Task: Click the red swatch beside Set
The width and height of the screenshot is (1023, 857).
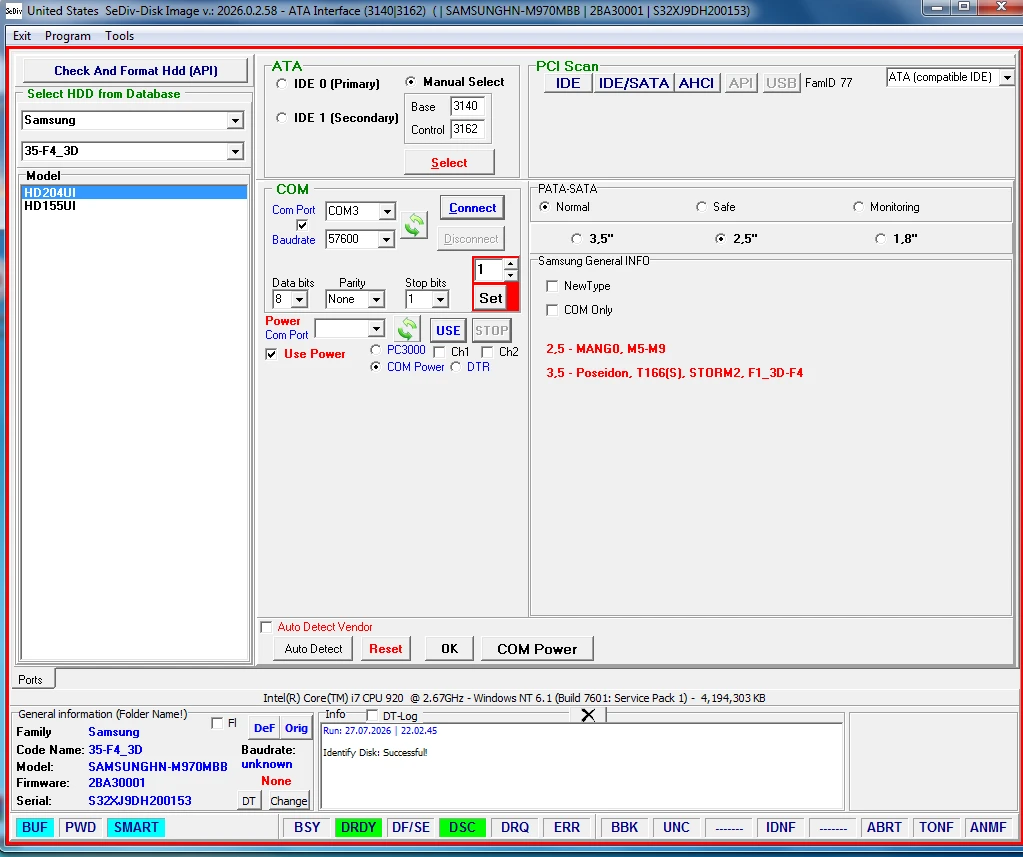Action: coord(512,297)
